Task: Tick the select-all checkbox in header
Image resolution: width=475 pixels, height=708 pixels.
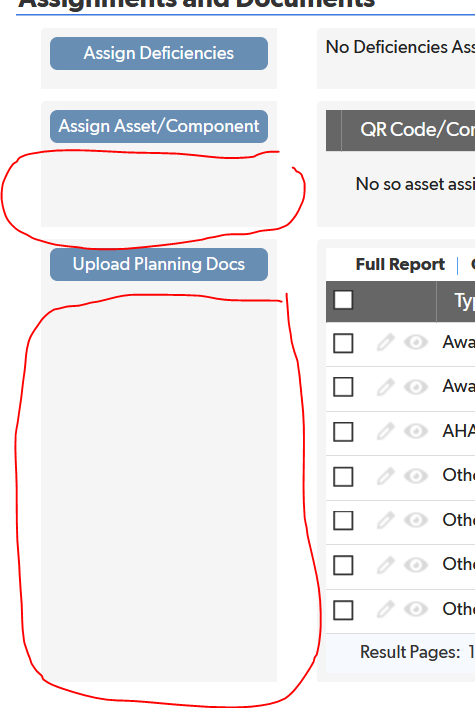Action: pos(343,300)
